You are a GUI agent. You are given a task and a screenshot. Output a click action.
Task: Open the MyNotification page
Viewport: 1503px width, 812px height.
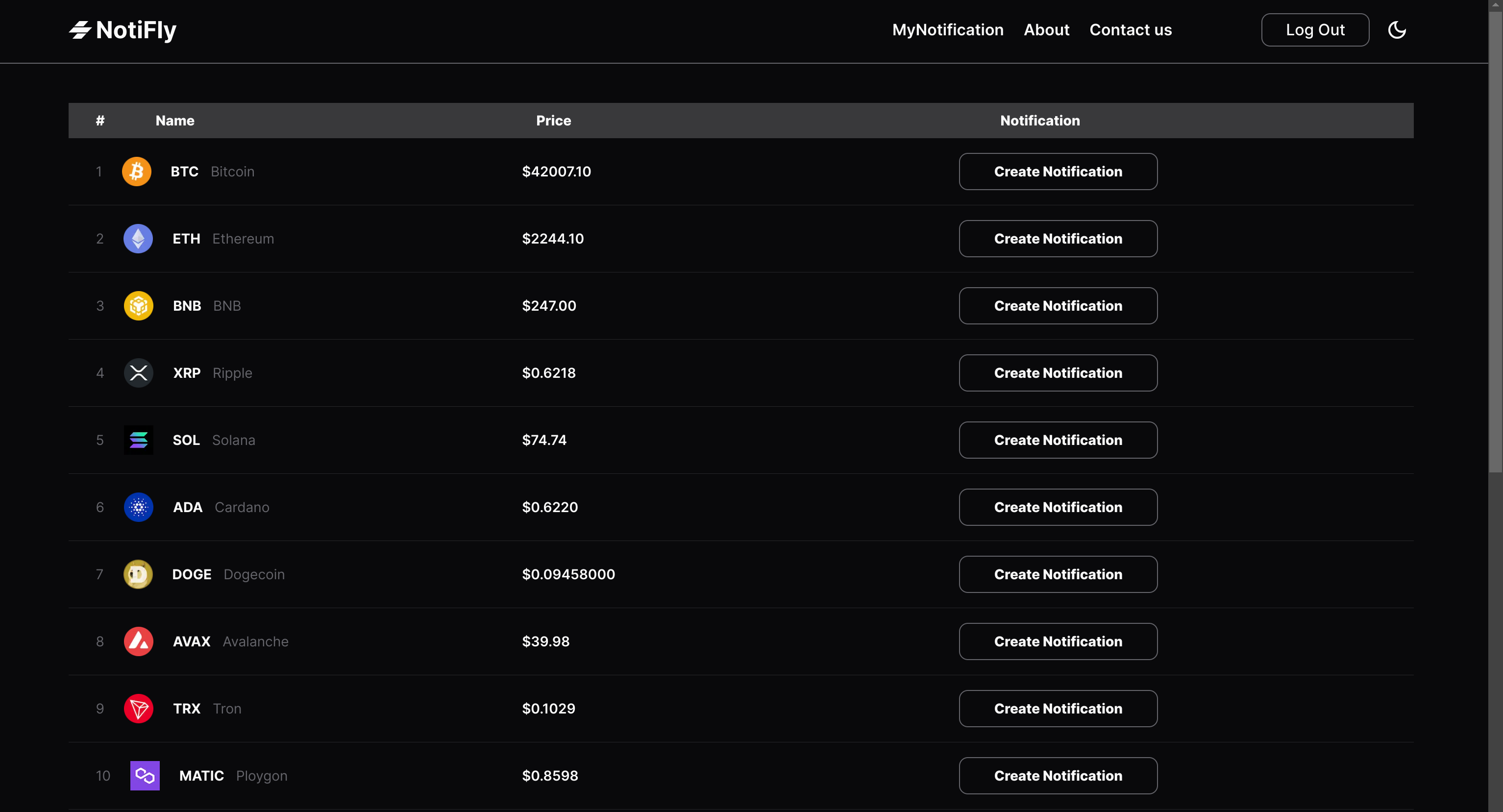(x=948, y=30)
